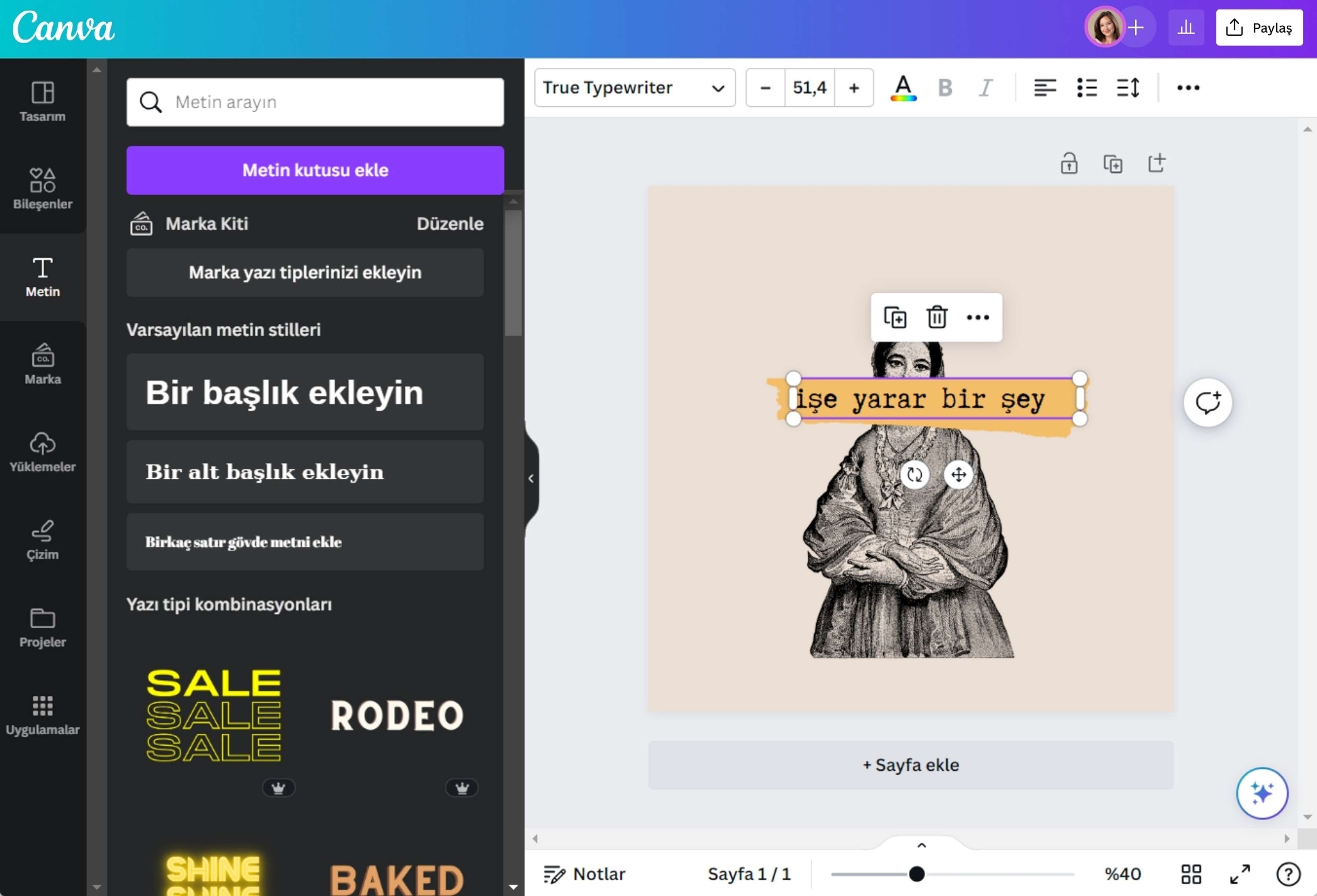Add a comment with the speech bubble icon
The image size is (1317, 896).
pyautogui.click(x=1208, y=402)
